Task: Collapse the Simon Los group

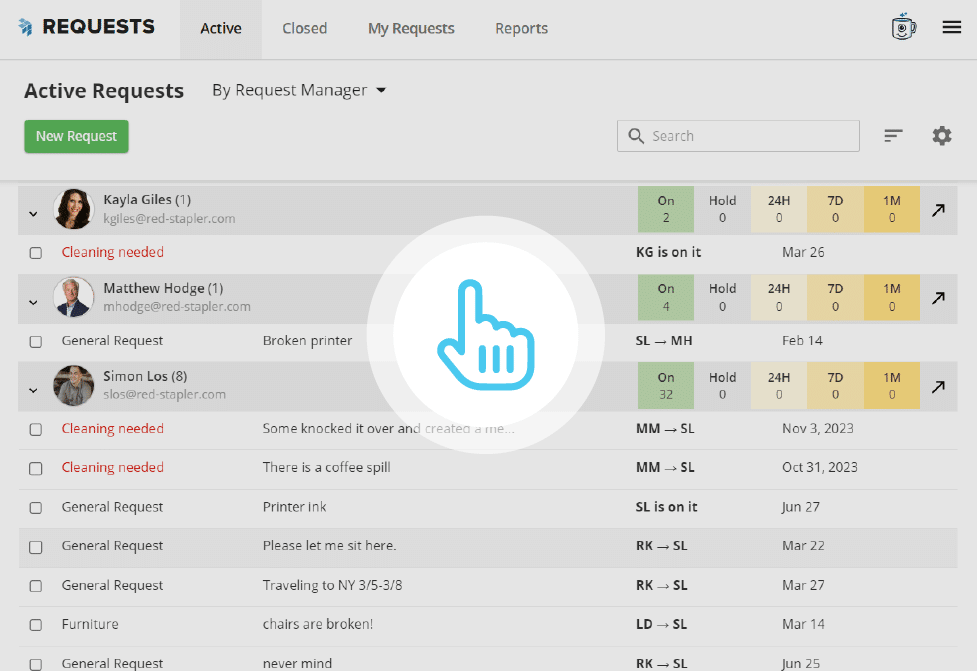Action: pos(33,390)
